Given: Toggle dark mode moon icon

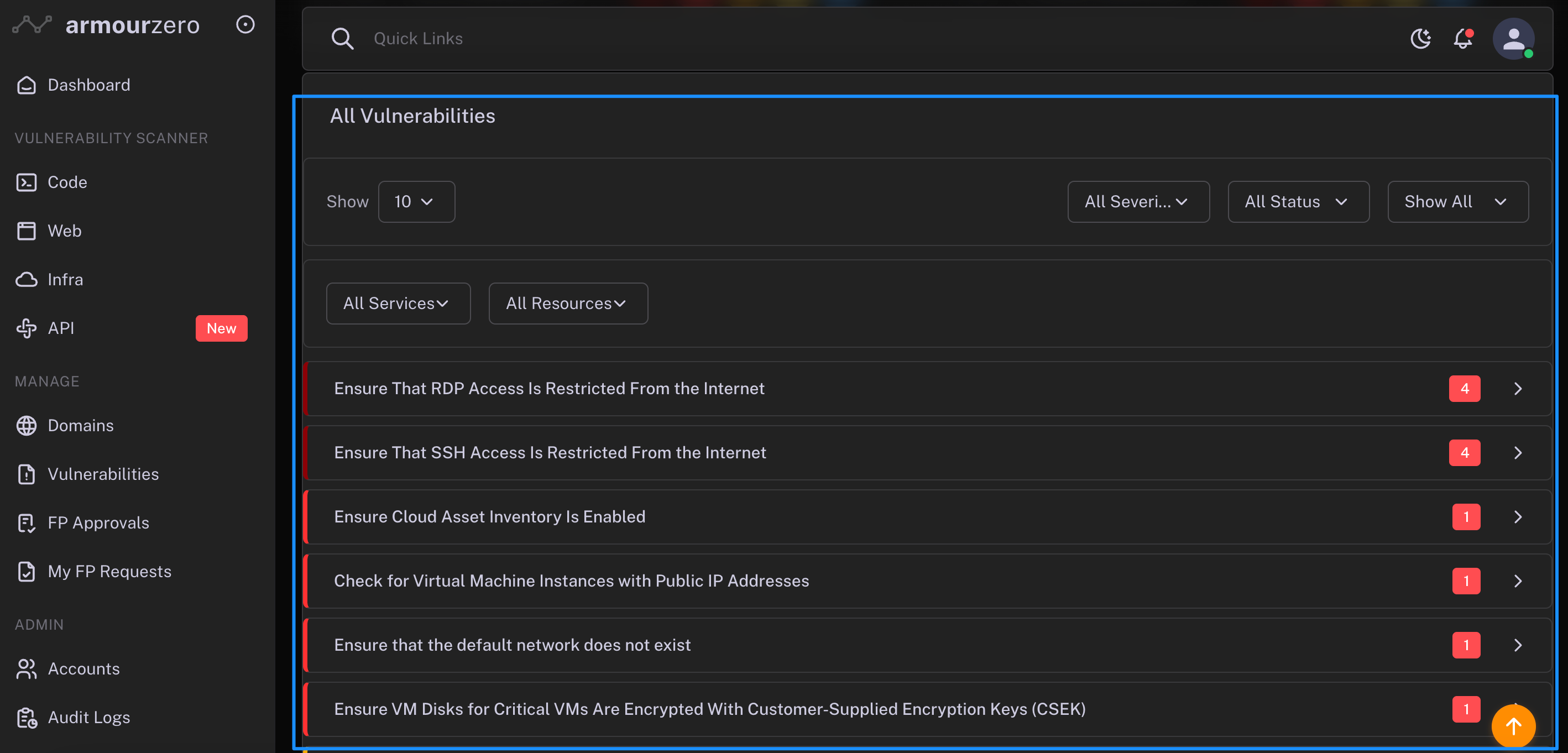Looking at the screenshot, I should coord(1420,38).
